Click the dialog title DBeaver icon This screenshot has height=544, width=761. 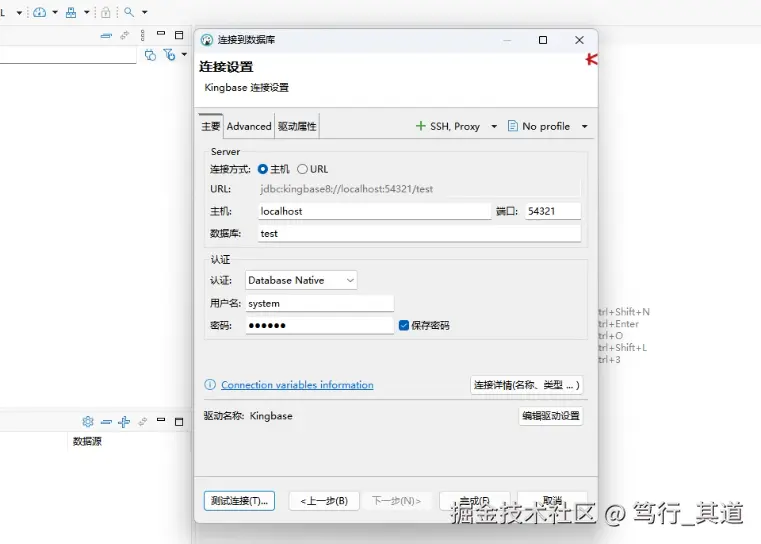click(207, 40)
